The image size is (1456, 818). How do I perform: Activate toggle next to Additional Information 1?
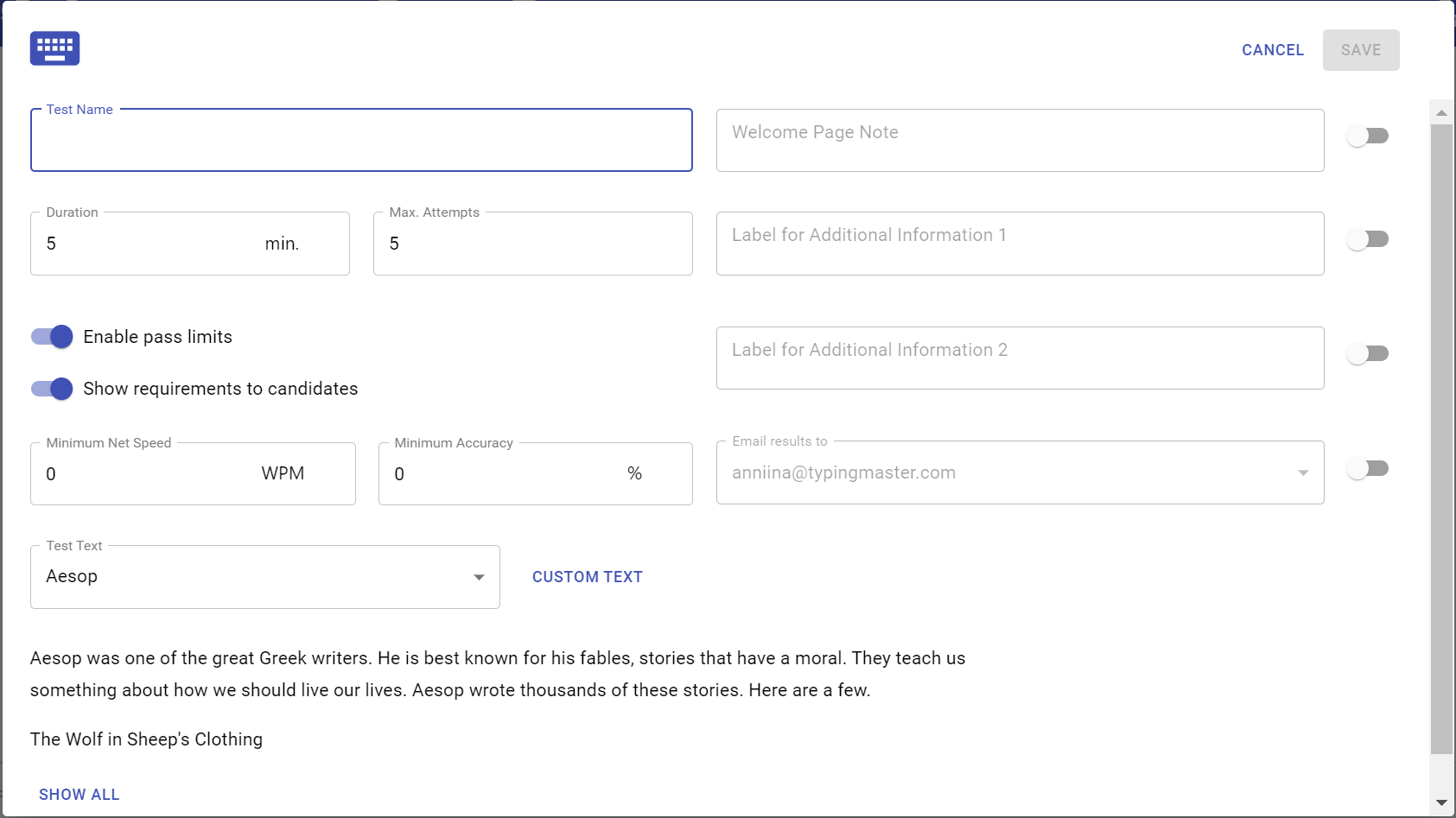(x=1369, y=238)
